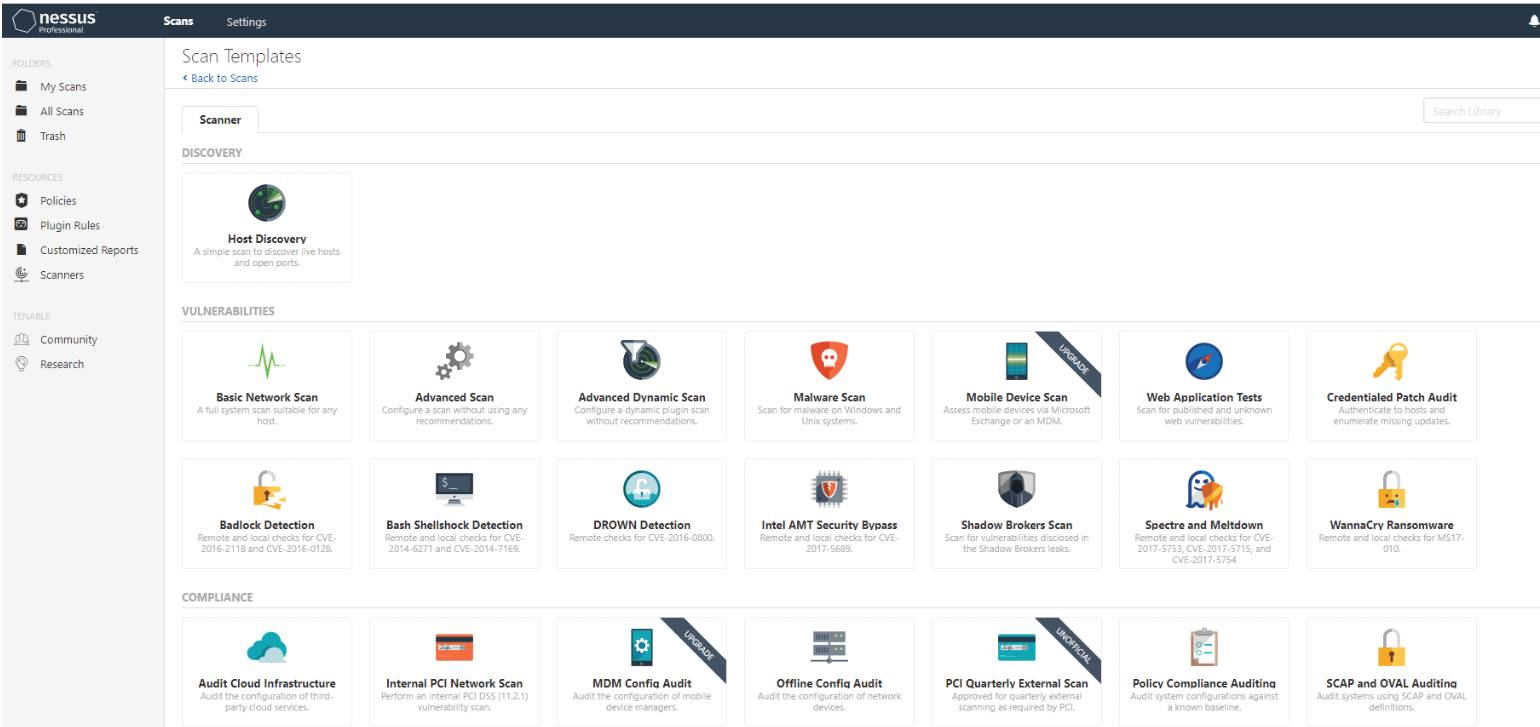This screenshot has width=1540, height=727.
Task: Open the Host Discovery radar icon
Action: [266, 203]
